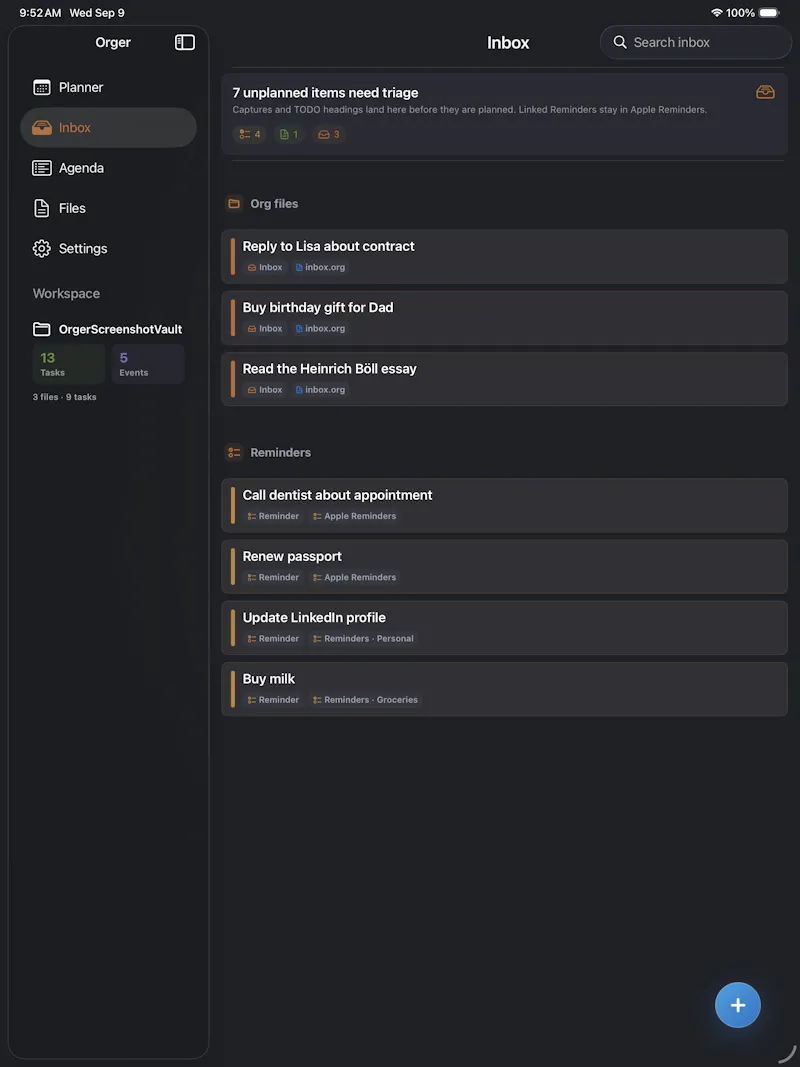Click the Reminders section list icon
This screenshot has height=1067, width=800.
coord(234,453)
